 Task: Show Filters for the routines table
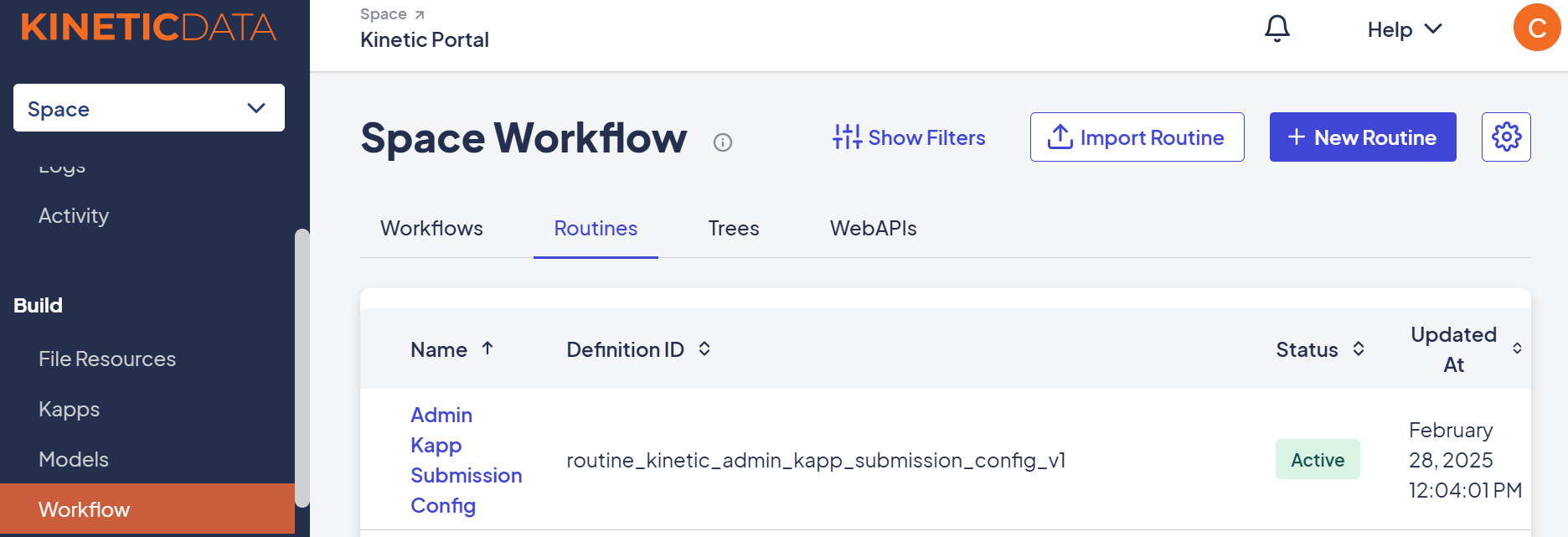(x=909, y=137)
